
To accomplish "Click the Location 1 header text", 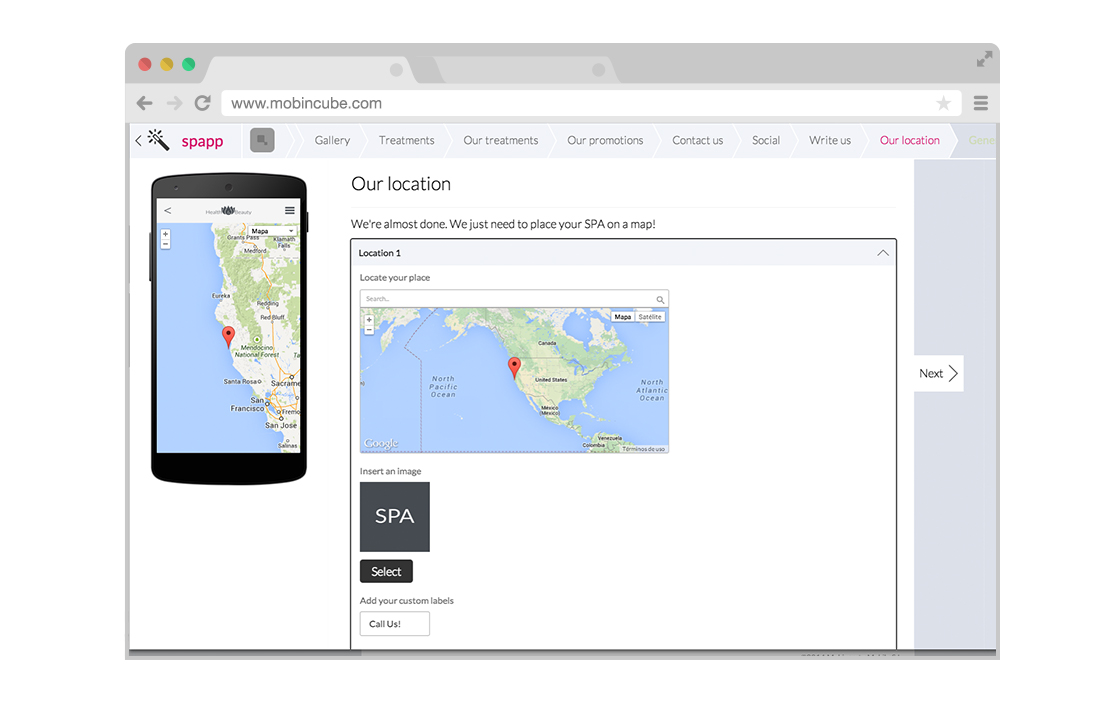I will 379,253.
